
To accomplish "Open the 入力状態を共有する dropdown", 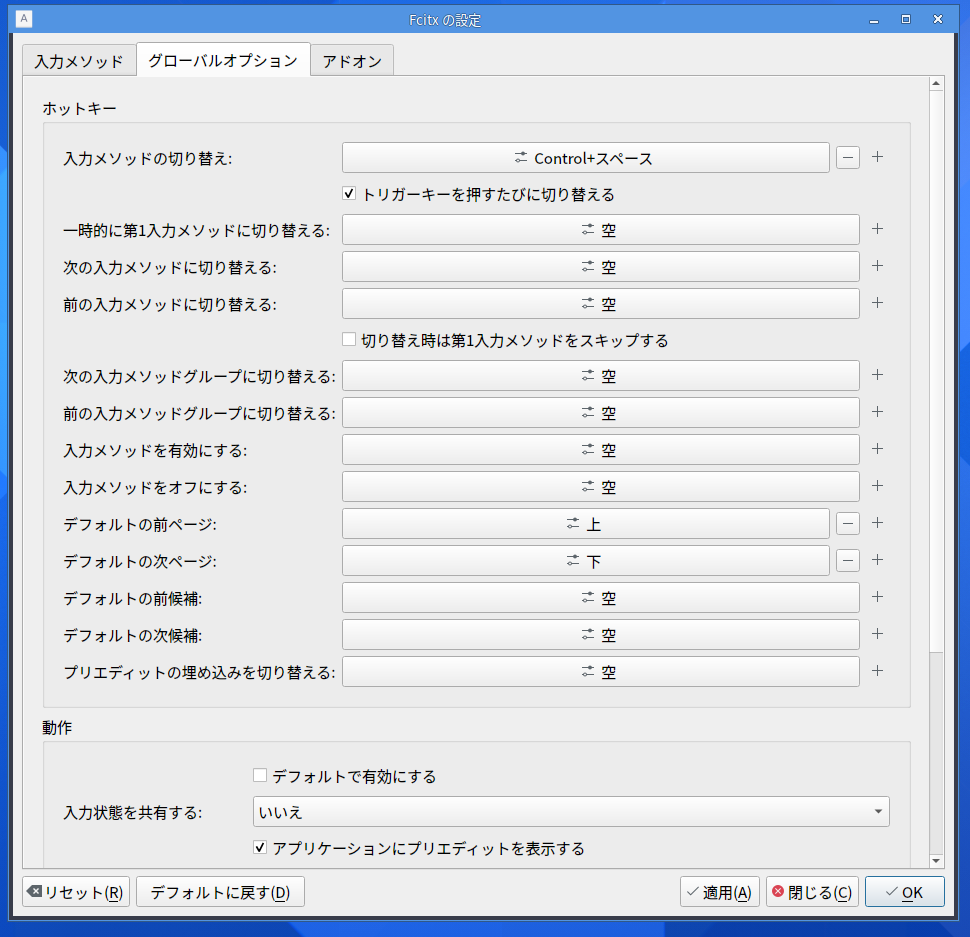I will (571, 812).
